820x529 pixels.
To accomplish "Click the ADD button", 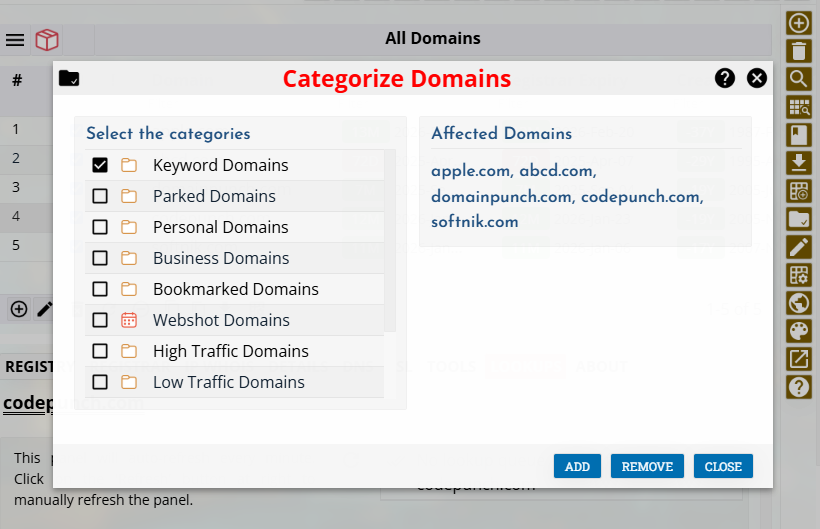I will [x=577, y=466].
